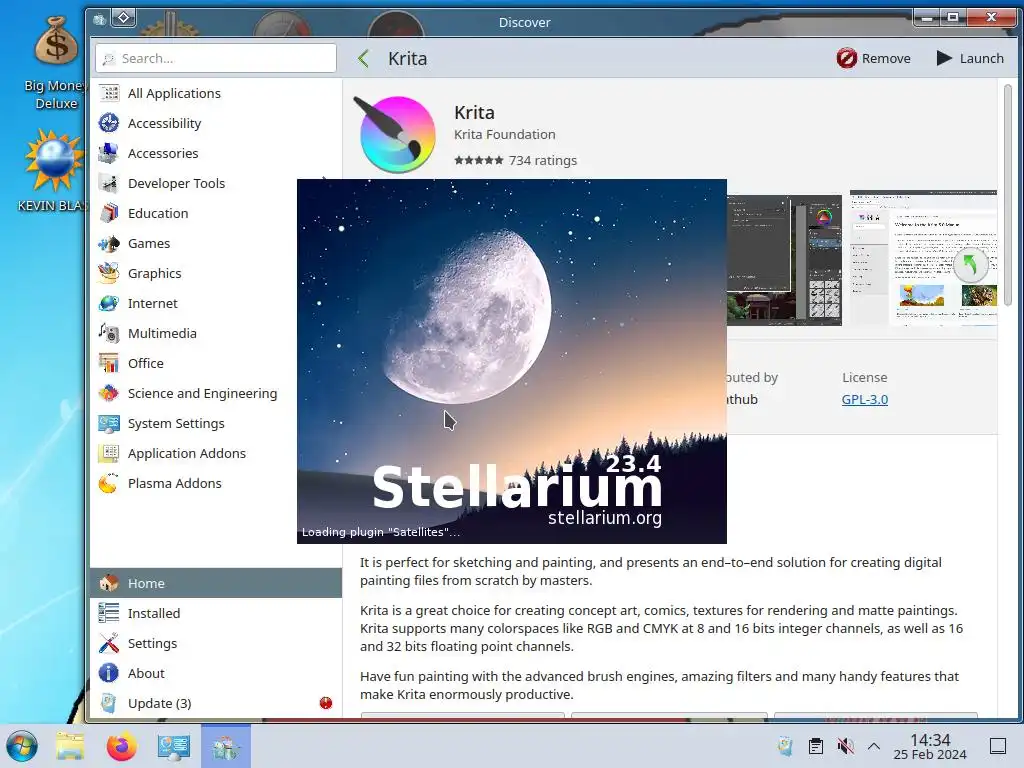Open the Start menu orb
Screen dimensions: 1024x768
(22, 746)
